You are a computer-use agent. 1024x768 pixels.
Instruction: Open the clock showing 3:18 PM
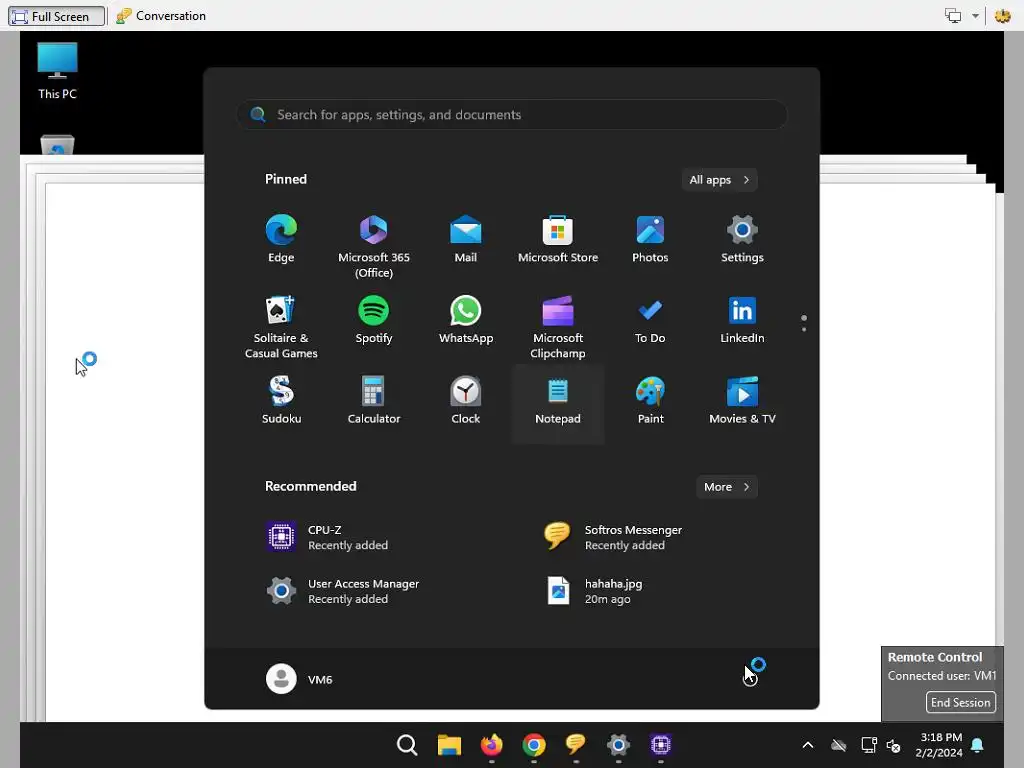(939, 745)
